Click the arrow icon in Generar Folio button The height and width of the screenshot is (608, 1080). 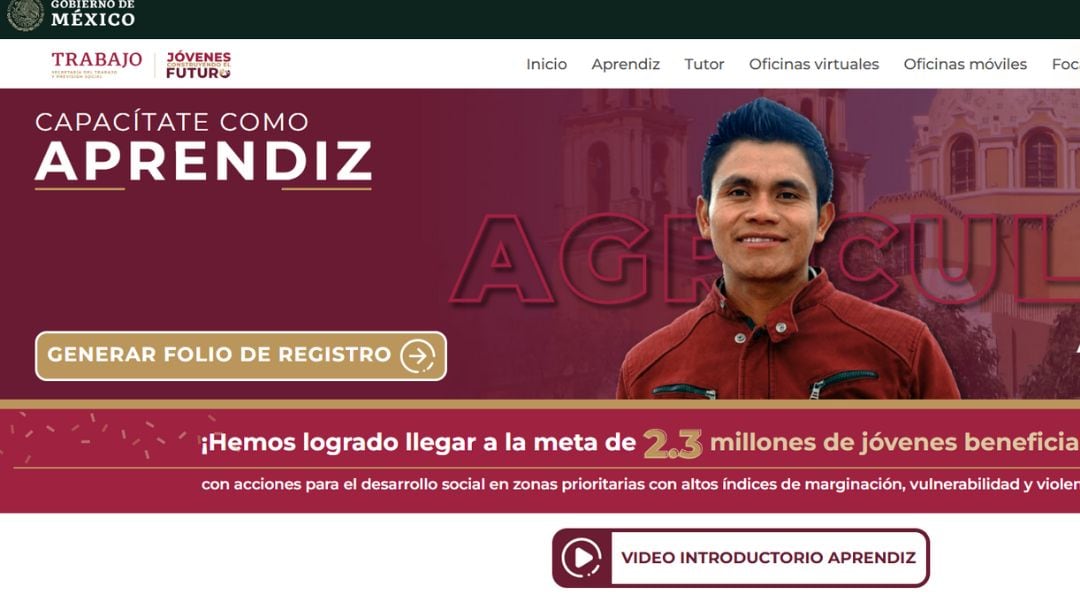click(418, 356)
